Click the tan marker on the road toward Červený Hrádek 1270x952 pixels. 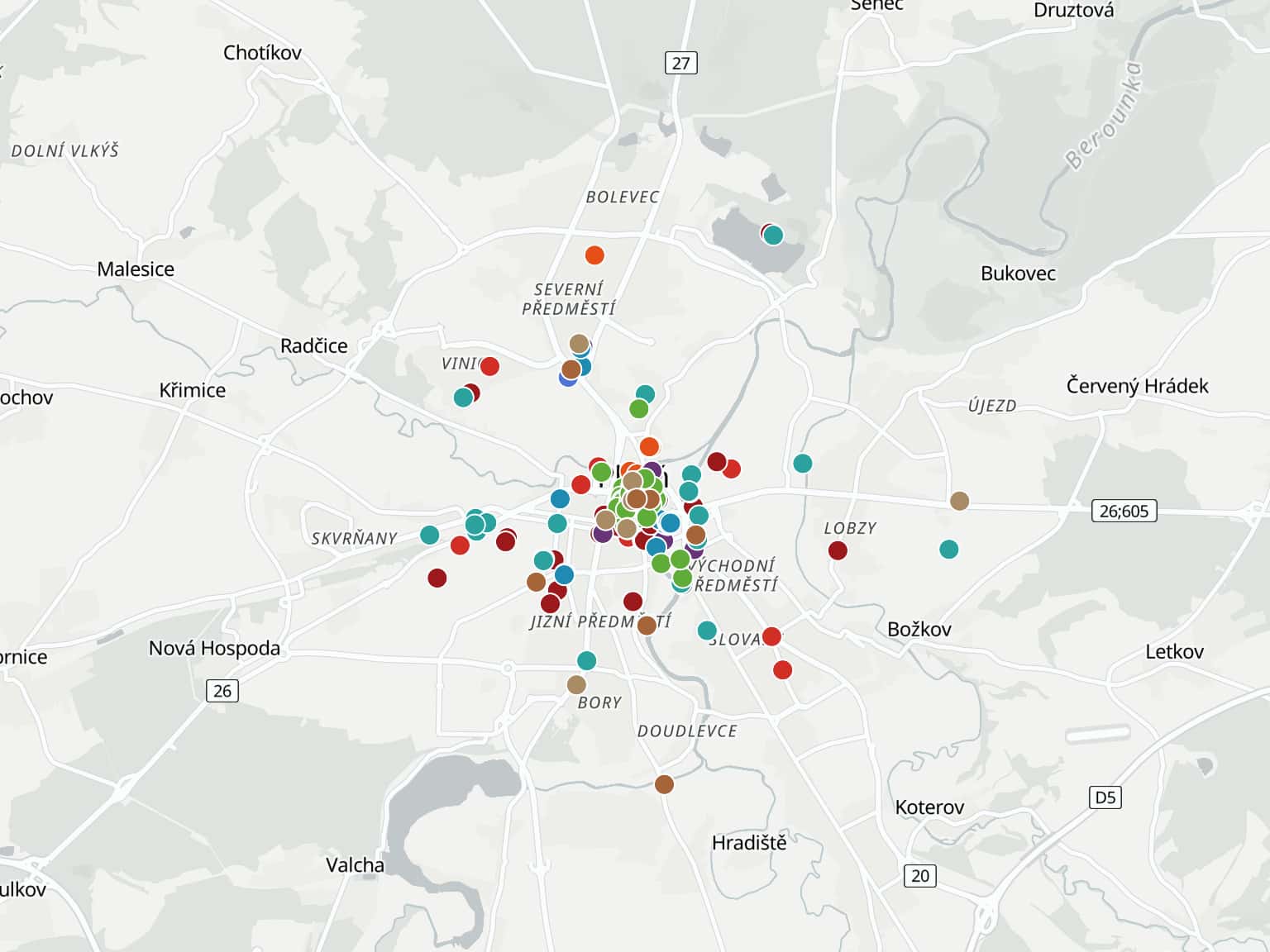959,501
